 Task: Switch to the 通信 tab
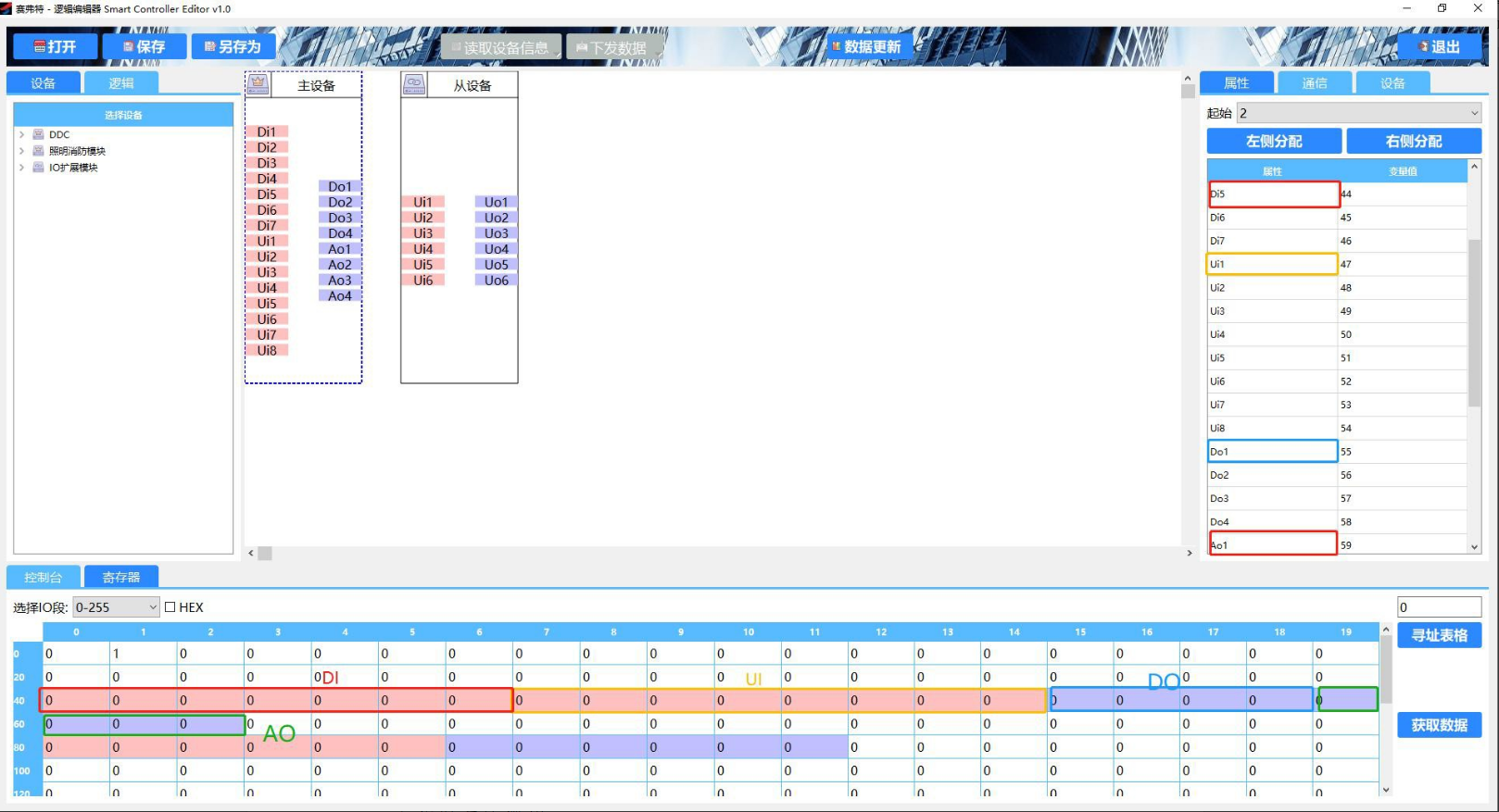[1314, 83]
